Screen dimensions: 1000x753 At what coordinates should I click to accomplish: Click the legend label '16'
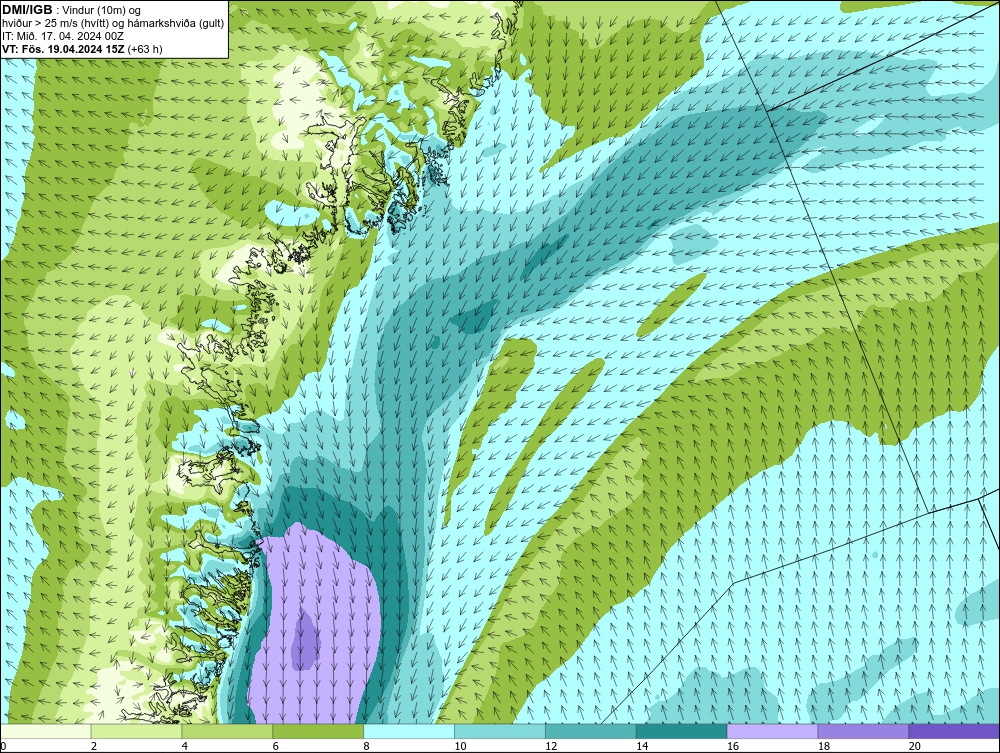tap(733, 746)
